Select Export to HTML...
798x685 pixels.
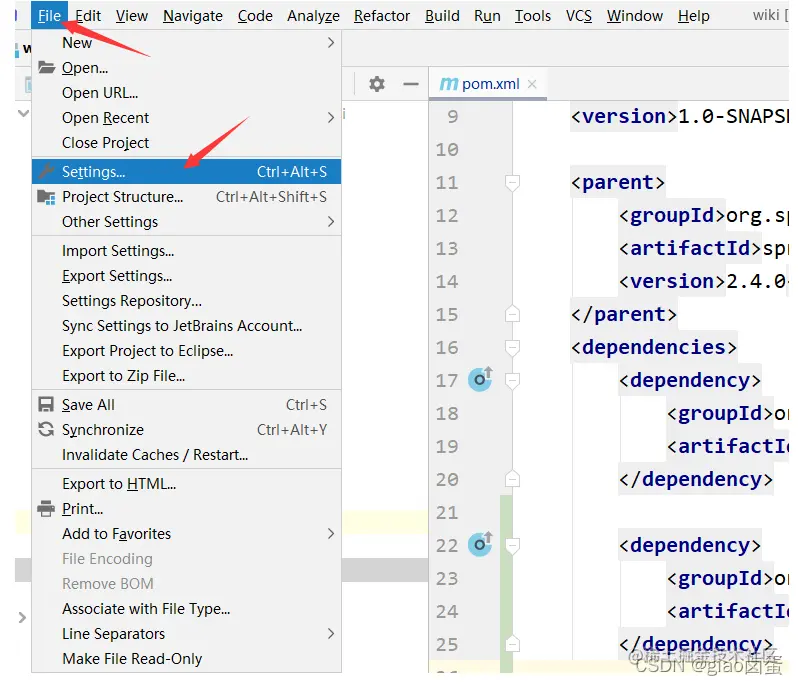pos(186,483)
